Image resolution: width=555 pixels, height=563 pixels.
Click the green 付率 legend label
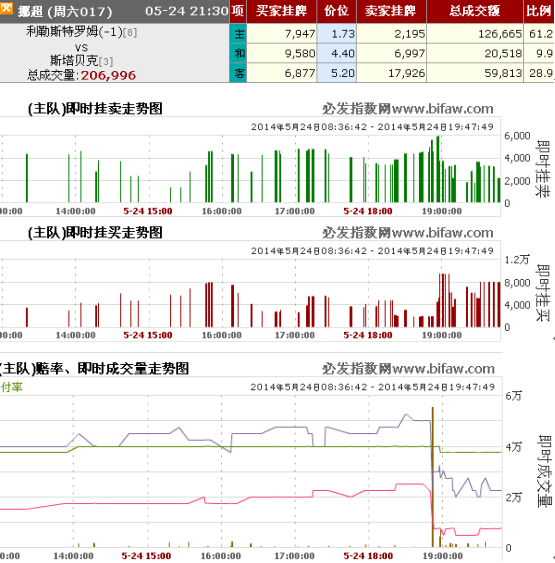point(11,387)
